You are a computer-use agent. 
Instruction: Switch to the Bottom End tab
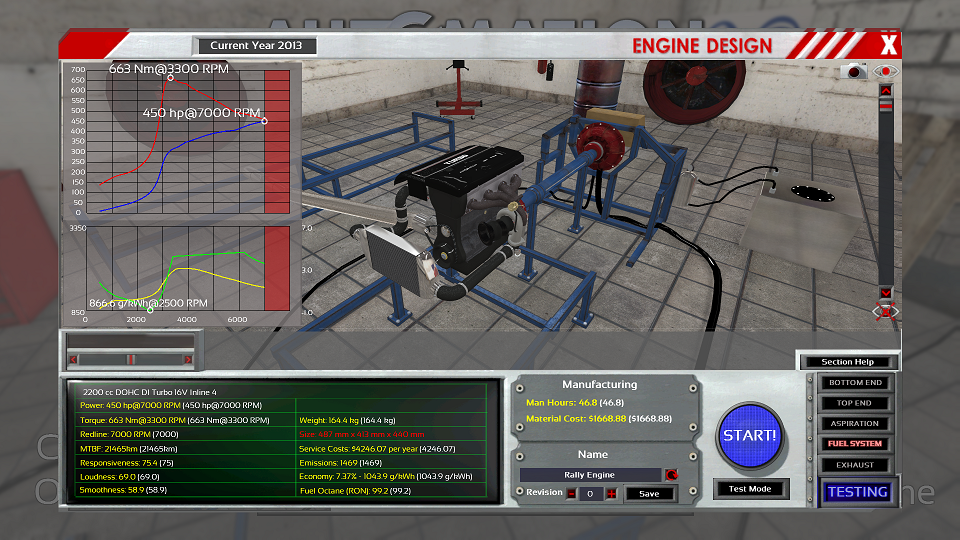(x=855, y=383)
